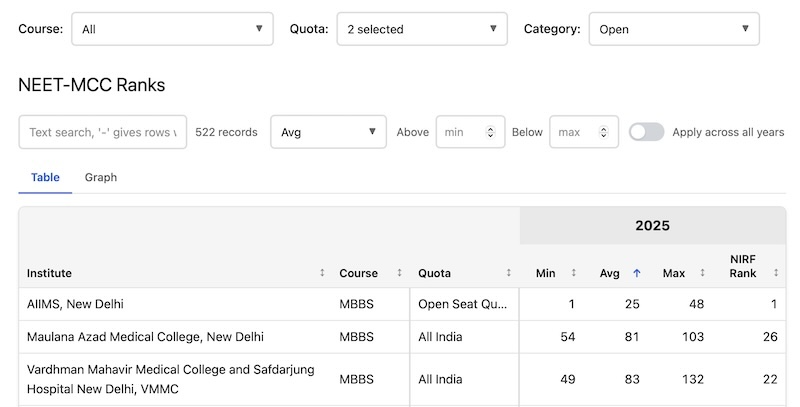Viewport: 800px width, 407px height.
Task: Click the Max value 132
Action: pos(693,379)
